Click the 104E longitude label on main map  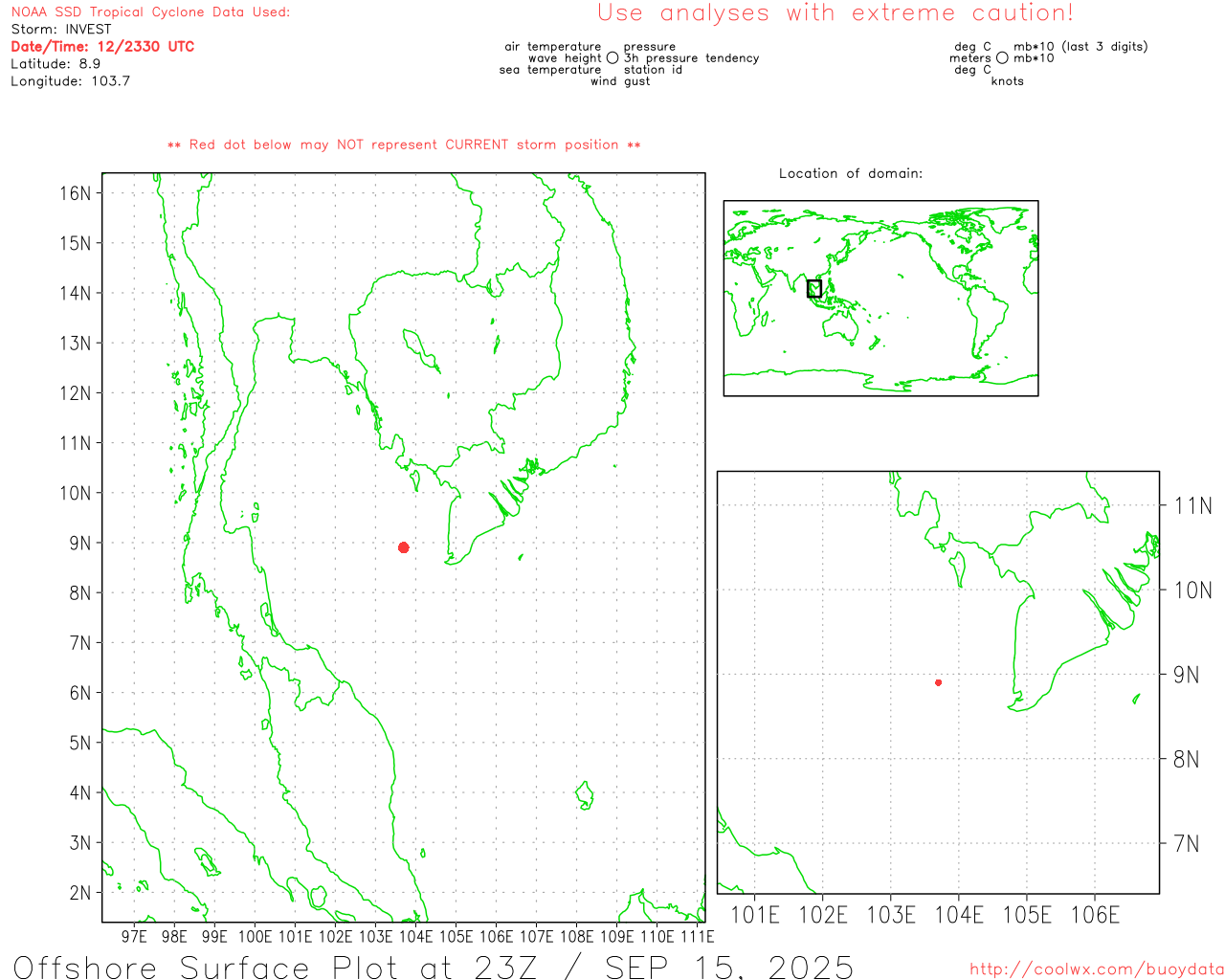(x=416, y=937)
